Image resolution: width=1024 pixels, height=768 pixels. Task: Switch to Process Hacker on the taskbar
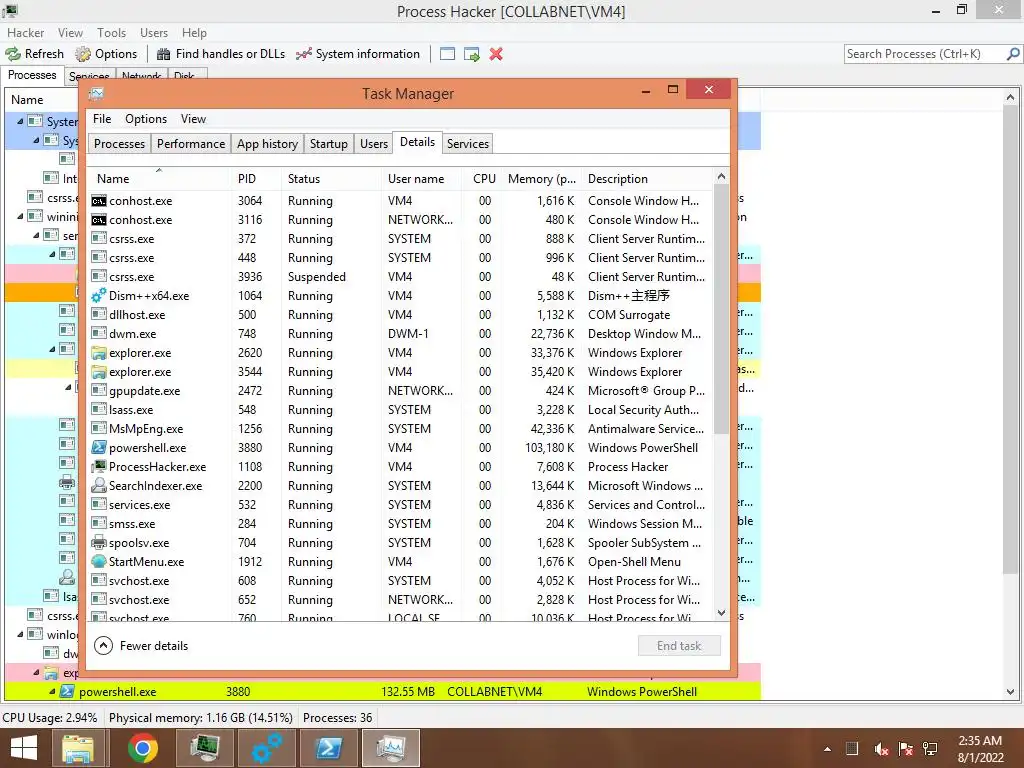click(x=204, y=748)
